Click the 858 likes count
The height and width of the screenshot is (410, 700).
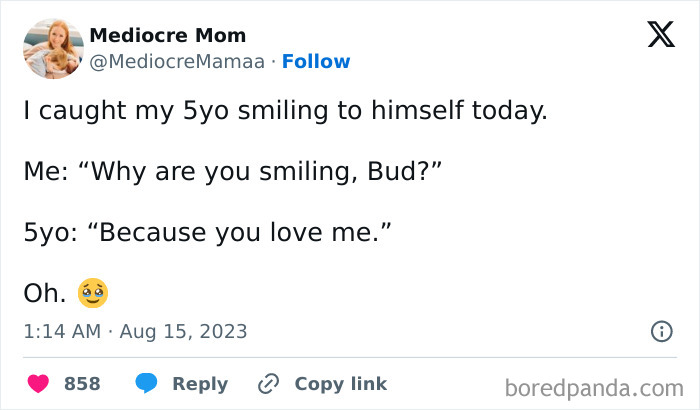pos(82,383)
